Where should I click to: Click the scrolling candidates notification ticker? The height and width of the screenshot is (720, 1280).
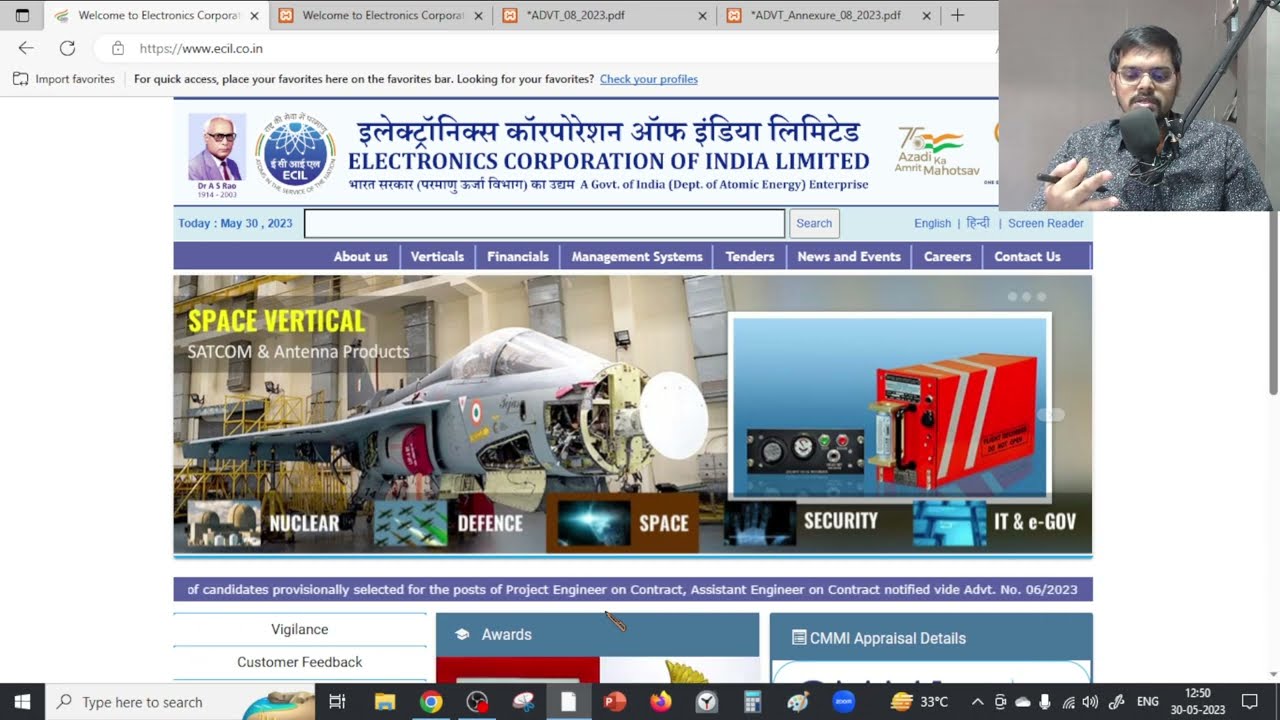pyautogui.click(x=633, y=589)
